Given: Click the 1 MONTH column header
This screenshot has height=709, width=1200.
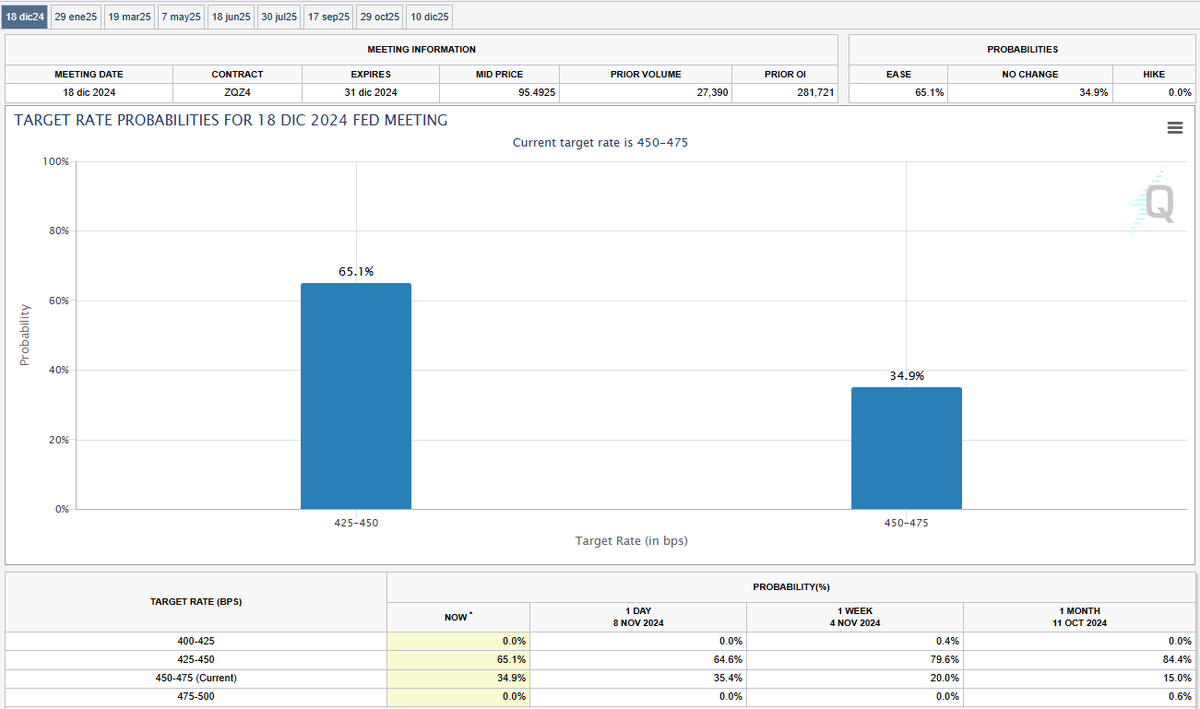Looking at the screenshot, I should (x=1079, y=616).
